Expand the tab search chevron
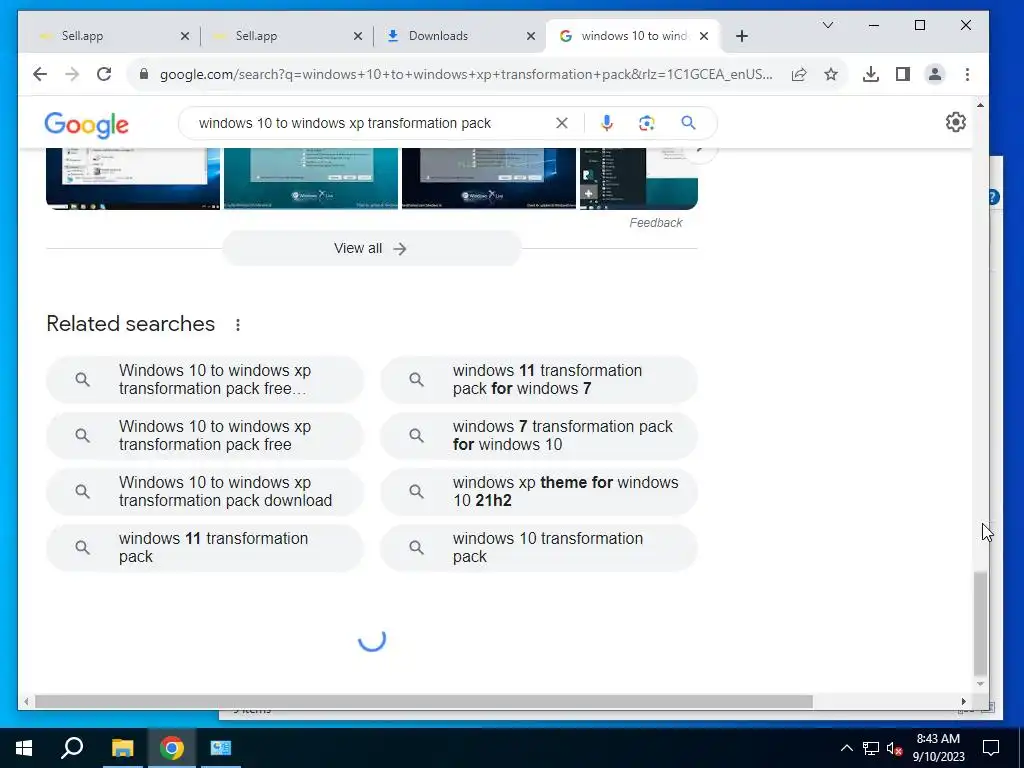The height and width of the screenshot is (768, 1024). pos(827,25)
